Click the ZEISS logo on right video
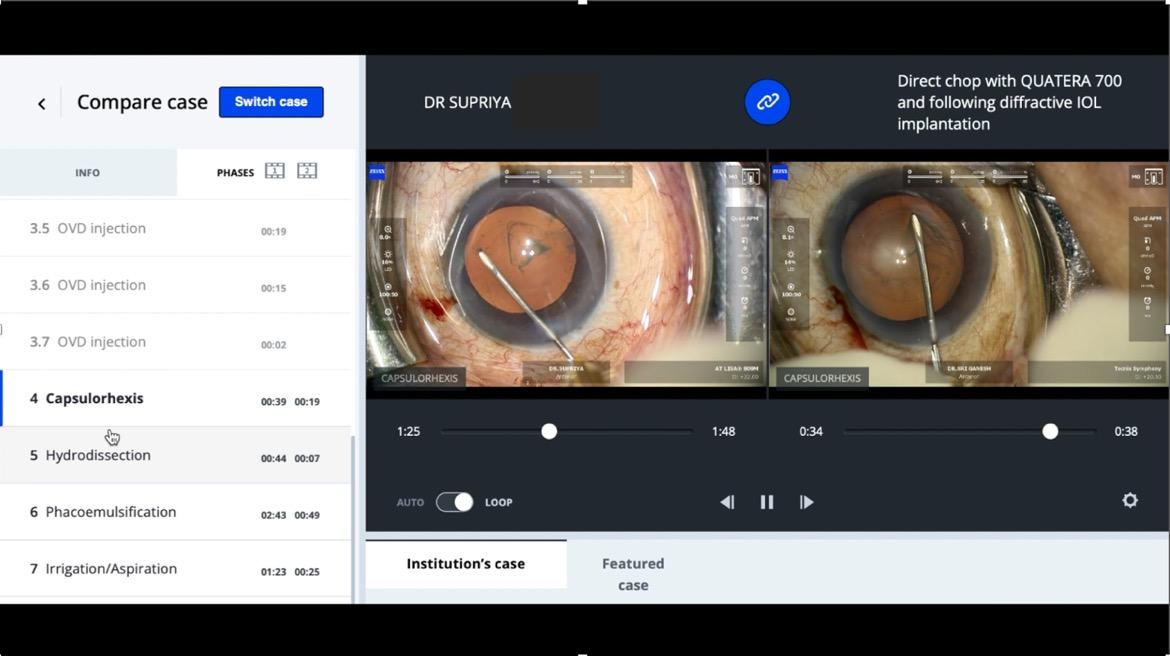1170x656 pixels. click(780, 172)
